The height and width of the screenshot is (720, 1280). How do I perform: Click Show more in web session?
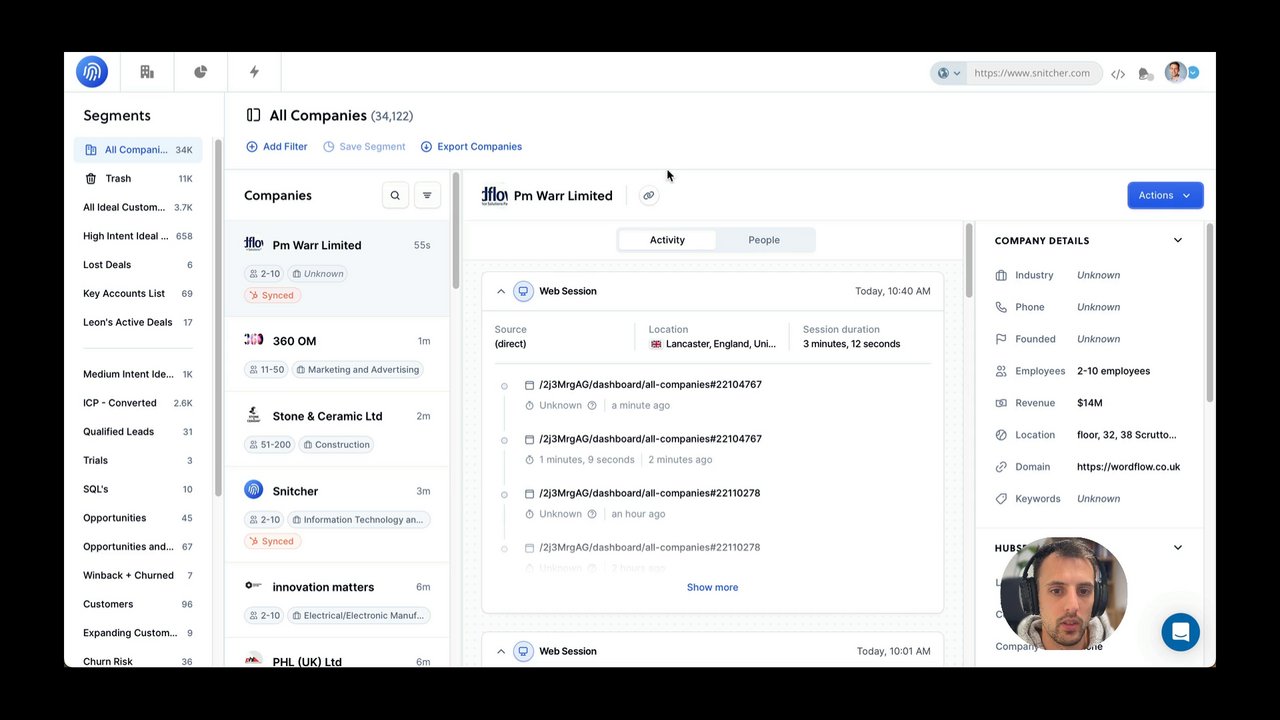[x=712, y=587]
